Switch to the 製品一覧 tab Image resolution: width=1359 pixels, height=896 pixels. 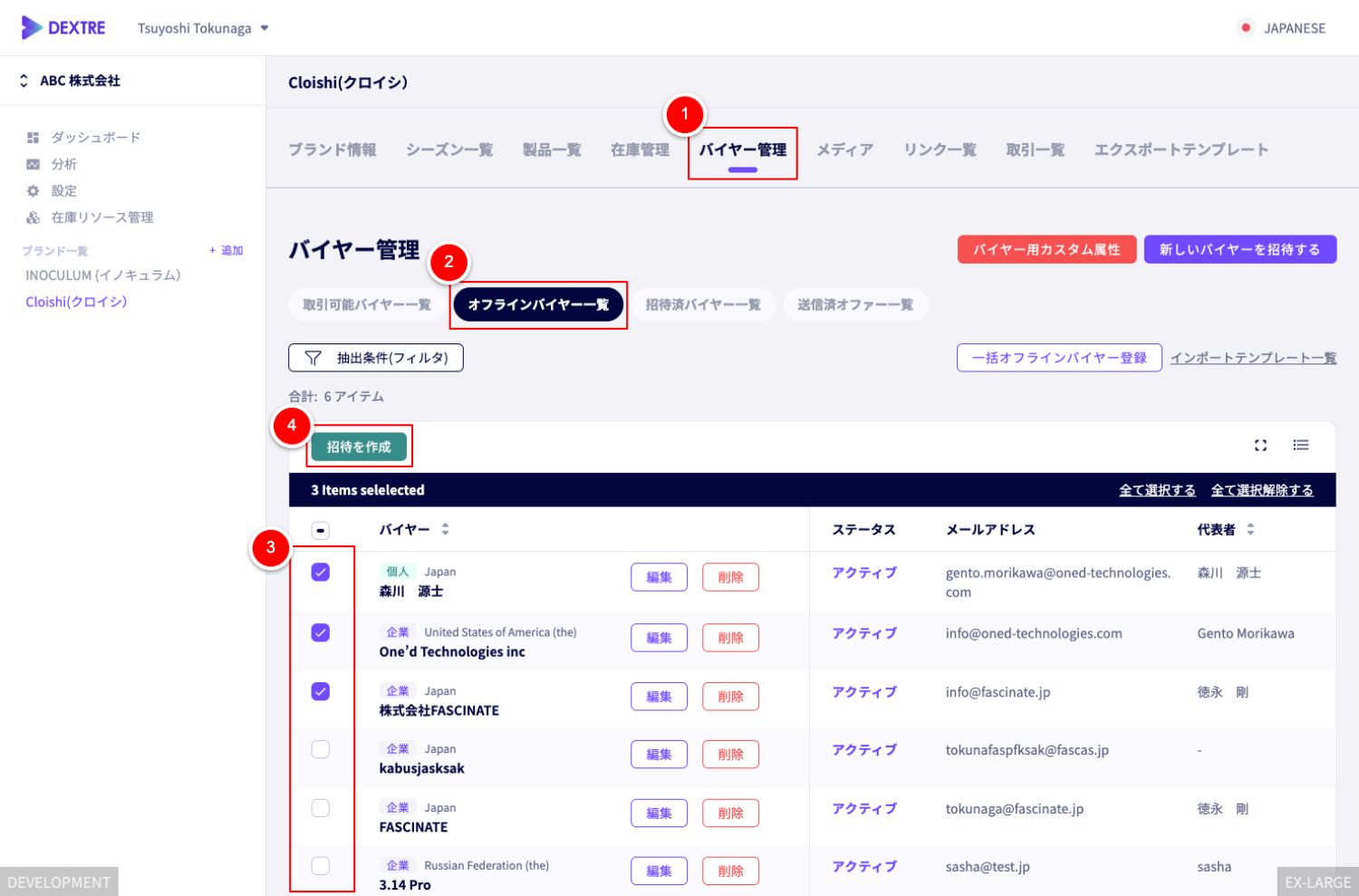pos(552,149)
